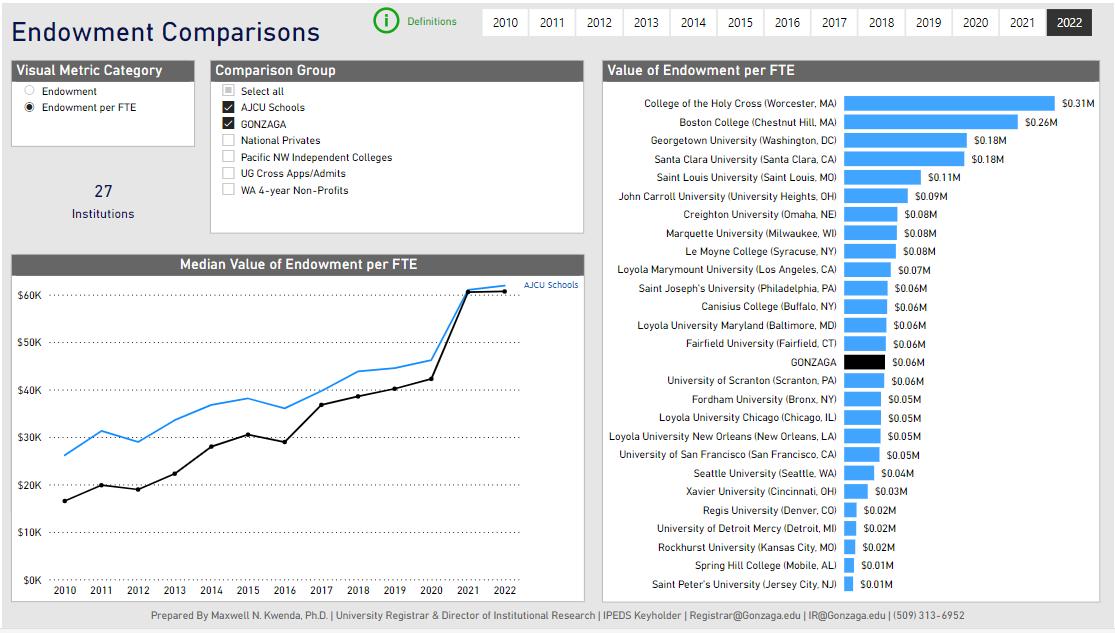Click the black GONZAGA bar
The width and height of the screenshot is (1115, 633).
coord(864,362)
